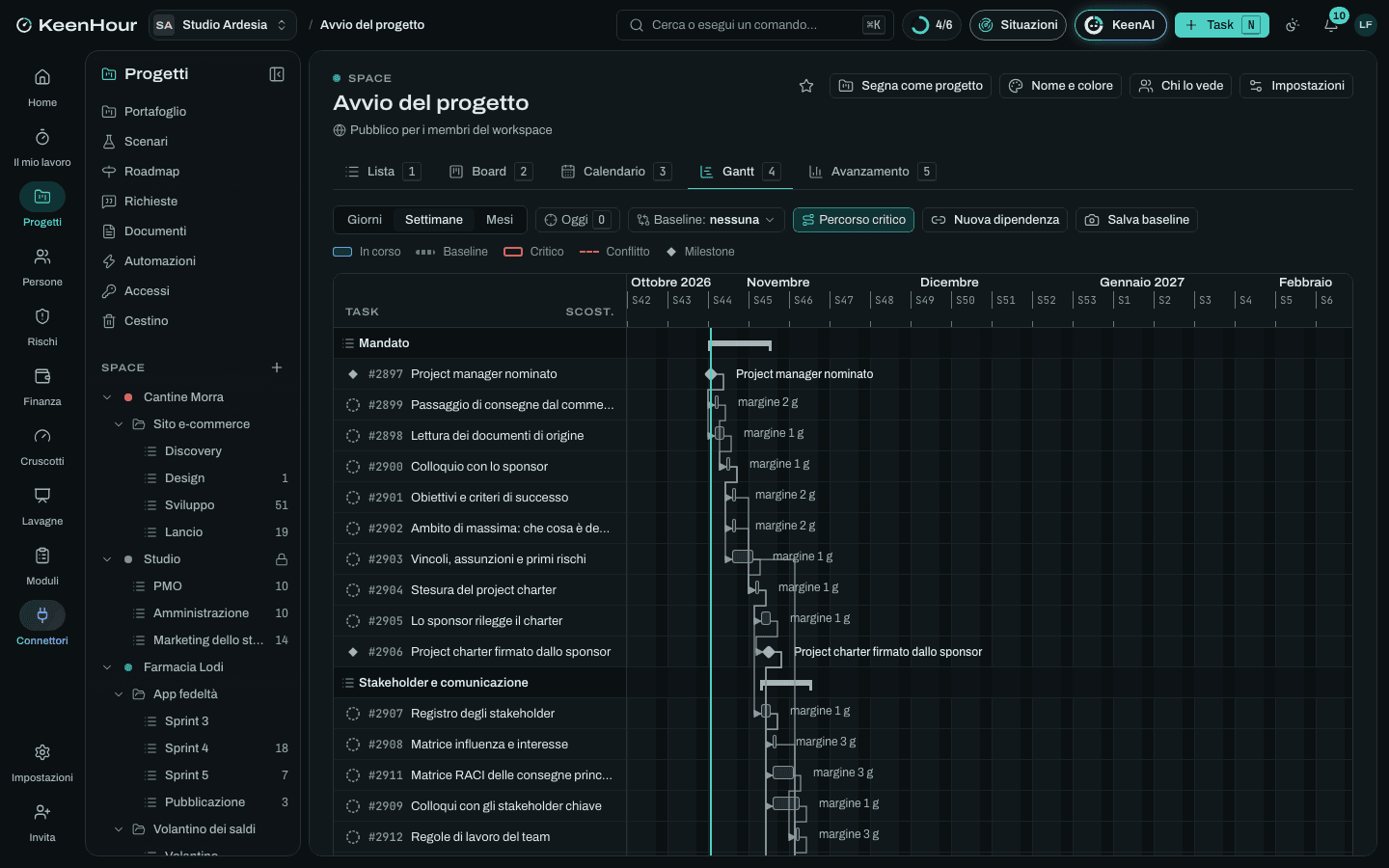Screen dimensions: 1389x868
Task: Collapse the Progetti side panel
Action: (277, 74)
